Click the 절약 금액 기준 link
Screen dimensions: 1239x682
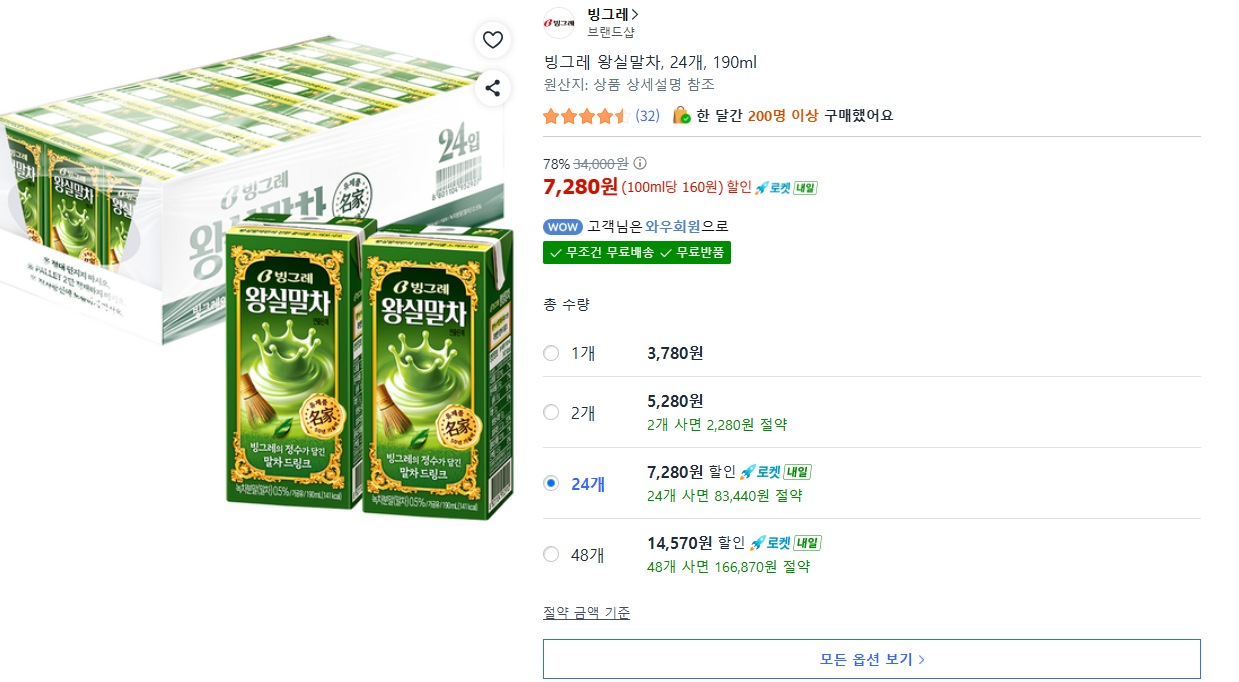[586, 613]
